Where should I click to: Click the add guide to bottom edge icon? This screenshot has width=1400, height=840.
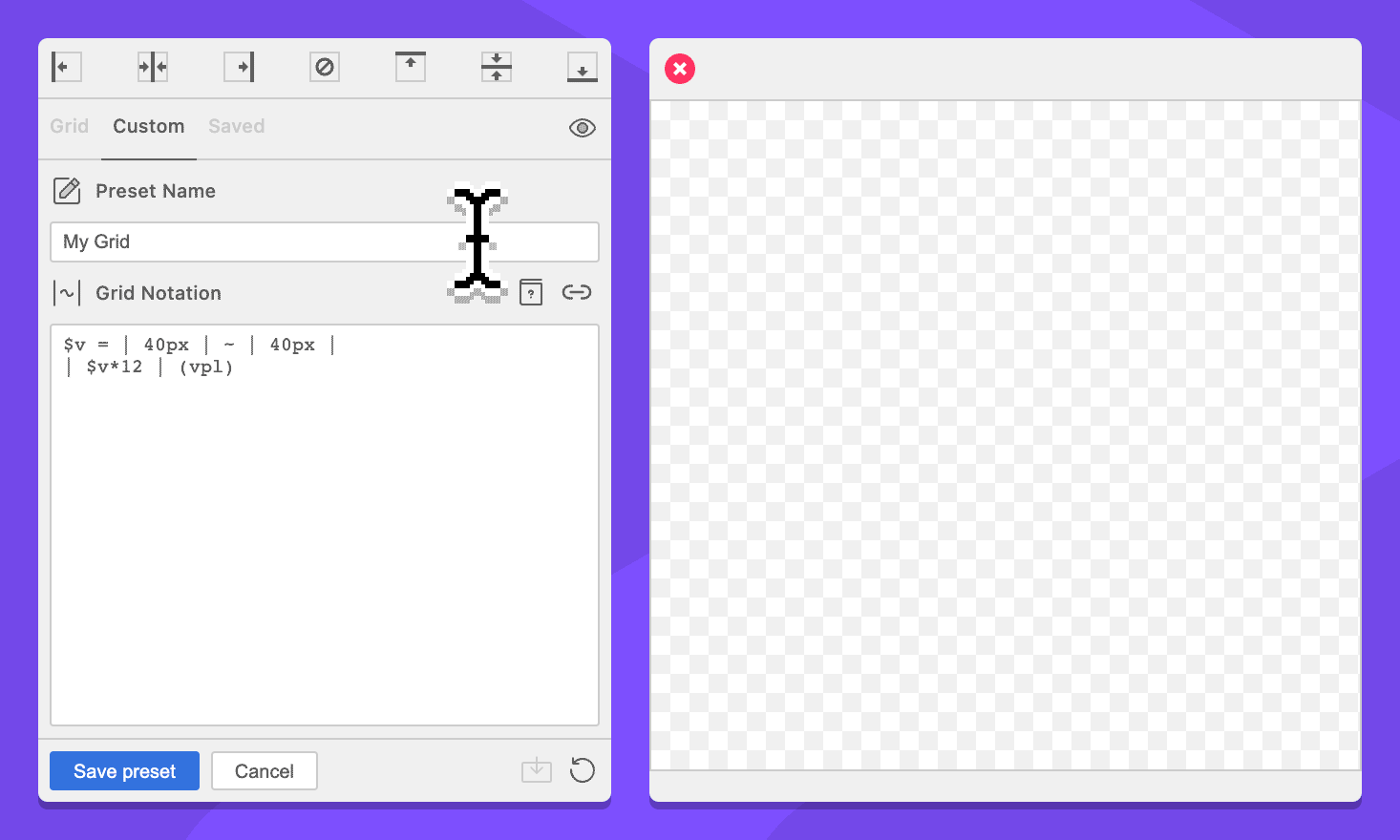583,67
